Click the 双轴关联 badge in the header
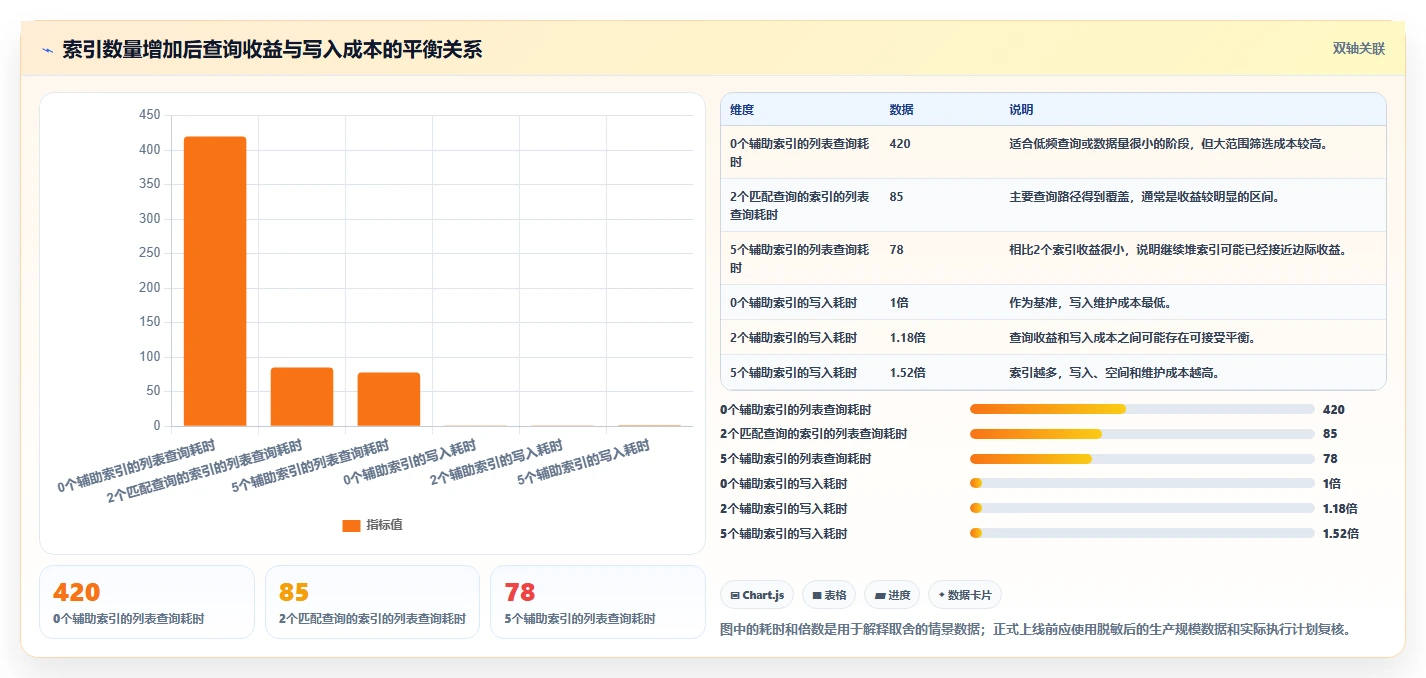 [1359, 49]
